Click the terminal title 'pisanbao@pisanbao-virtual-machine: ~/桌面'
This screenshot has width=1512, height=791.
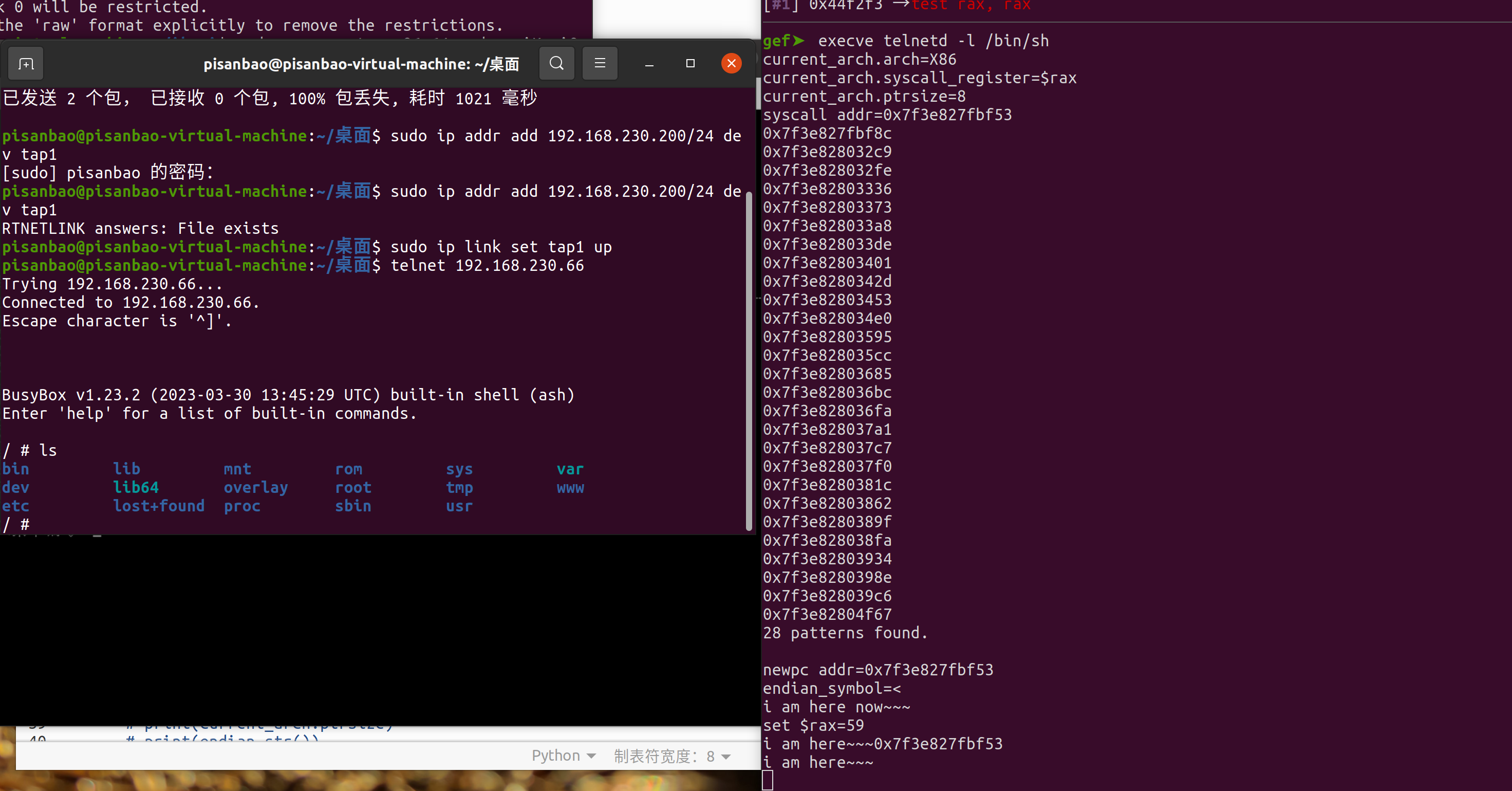pos(361,64)
